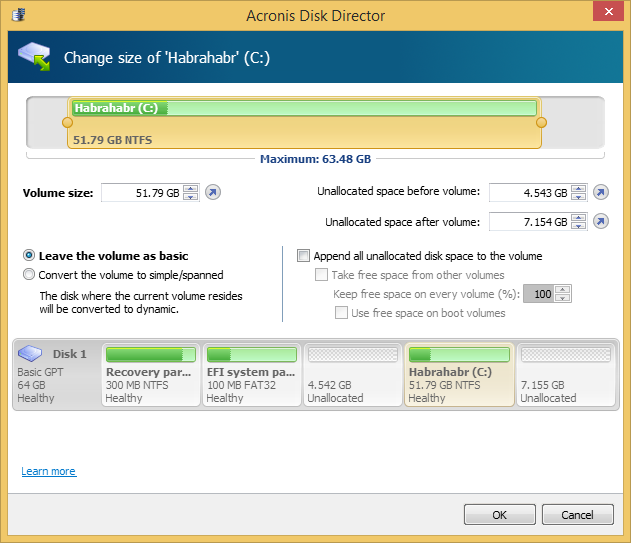Click the resize volume icon in header
The height and width of the screenshot is (543, 631).
tap(35, 58)
